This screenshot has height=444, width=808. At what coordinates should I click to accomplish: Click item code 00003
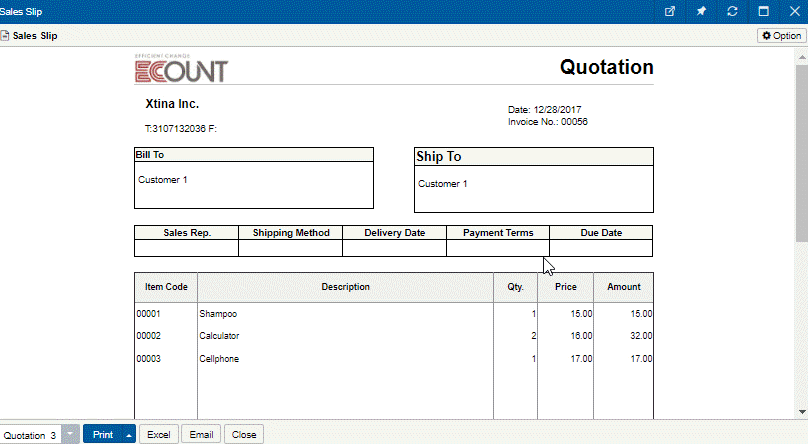click(148, 358)
